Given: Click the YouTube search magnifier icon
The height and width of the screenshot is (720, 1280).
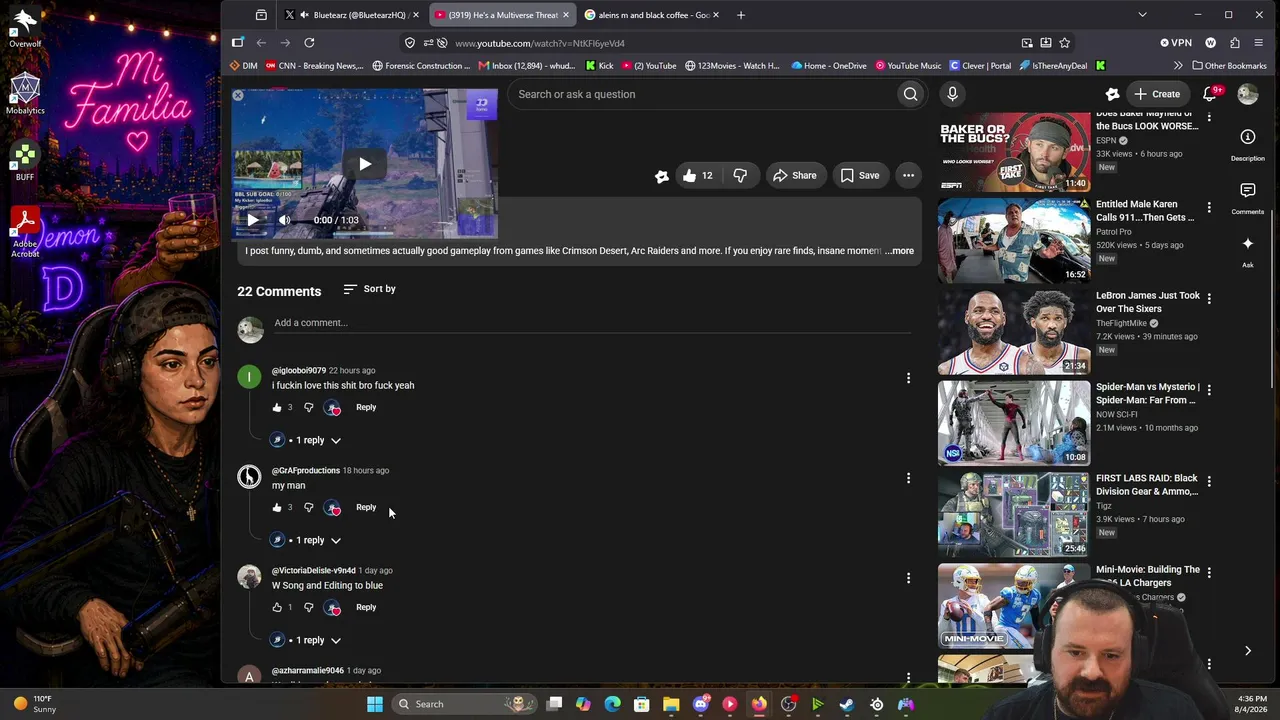Looking at the screenshot, I should pos(910,94).
